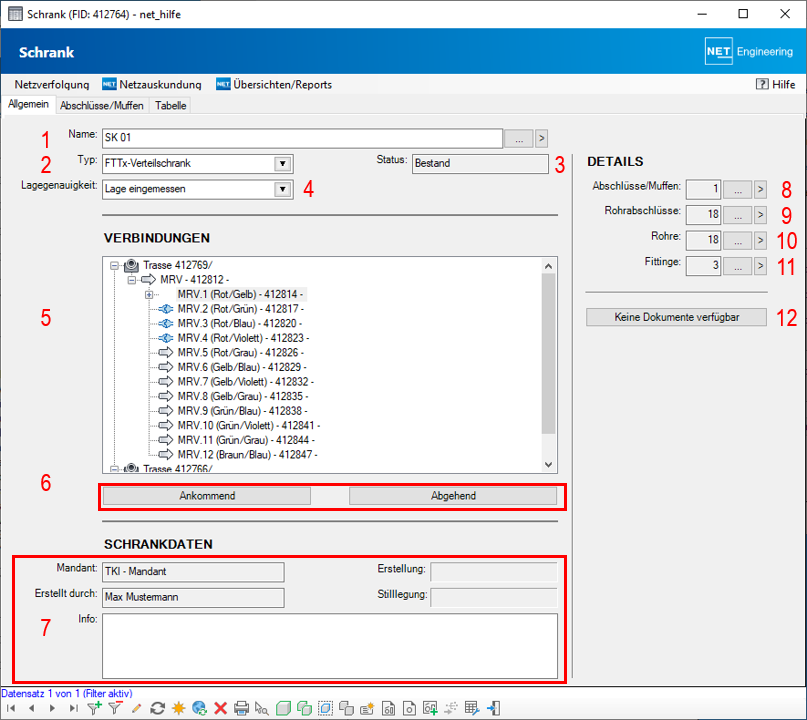Jump to the first record in navigator
Screen dimensions: 807x720
point(10,709)
